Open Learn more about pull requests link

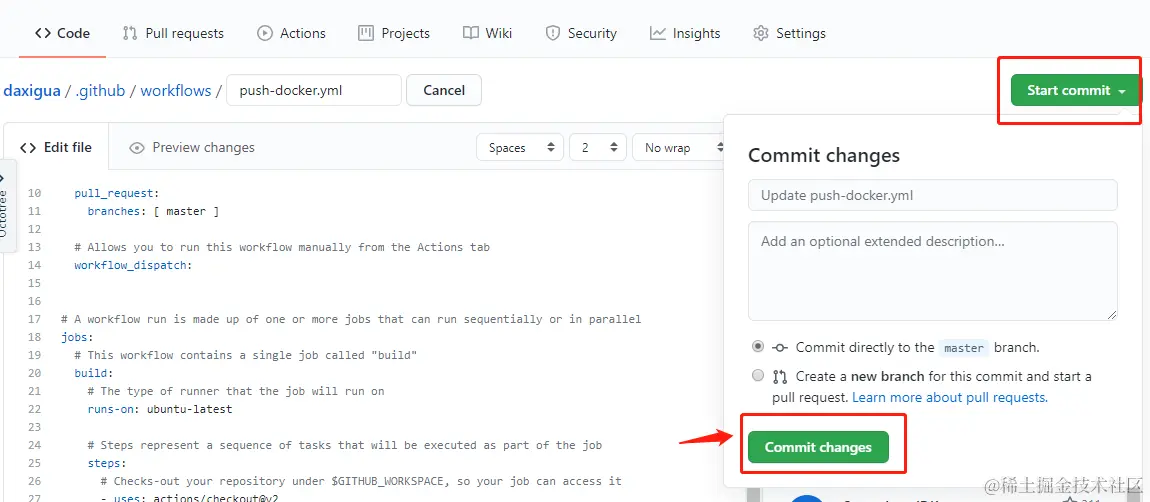point(950,397)
